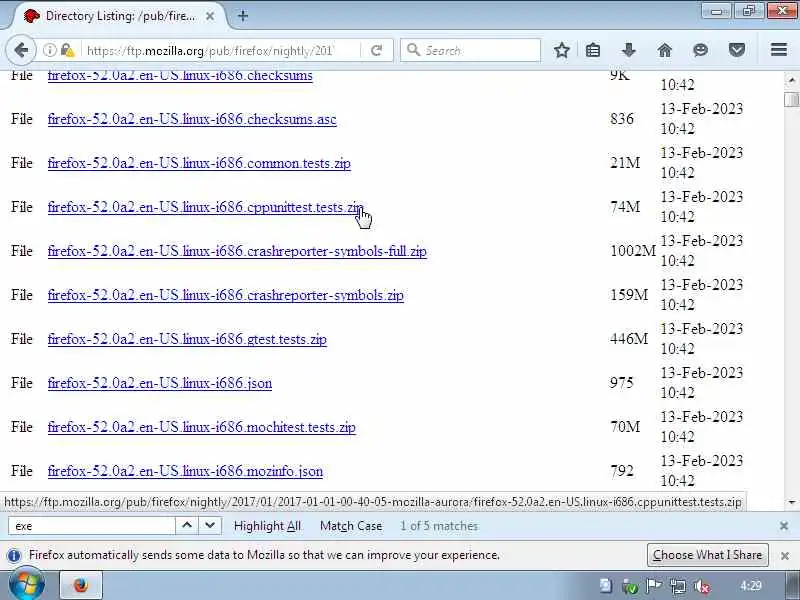Select the Directory Listing tab
Screen dimensions: 800x600
[x=118, y=16]
